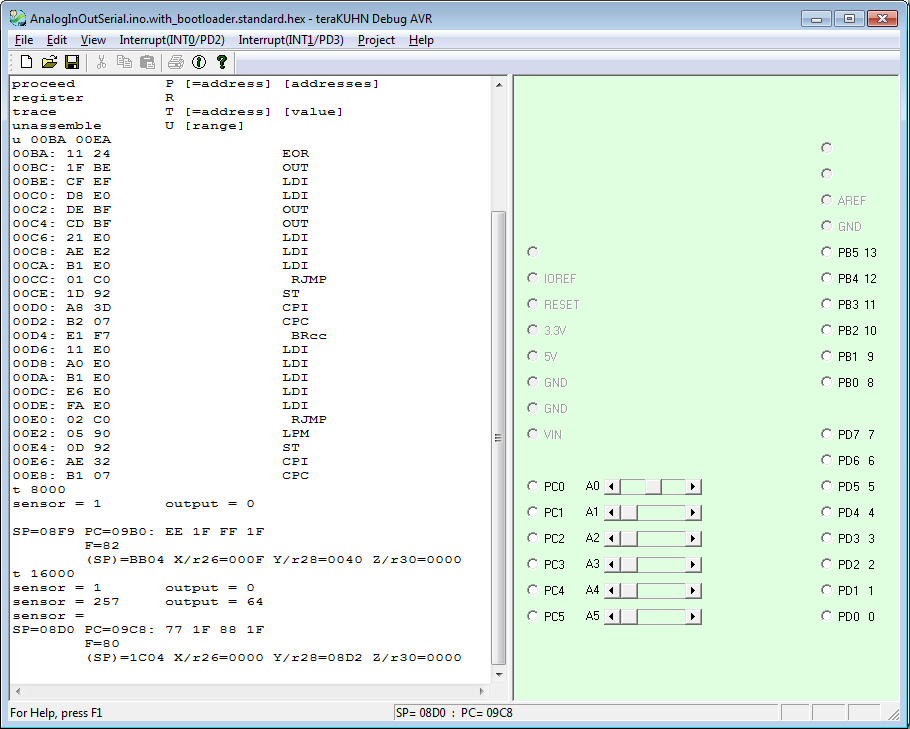
Task: Click the A3 slider left arrow
Action: pos(613,565)
